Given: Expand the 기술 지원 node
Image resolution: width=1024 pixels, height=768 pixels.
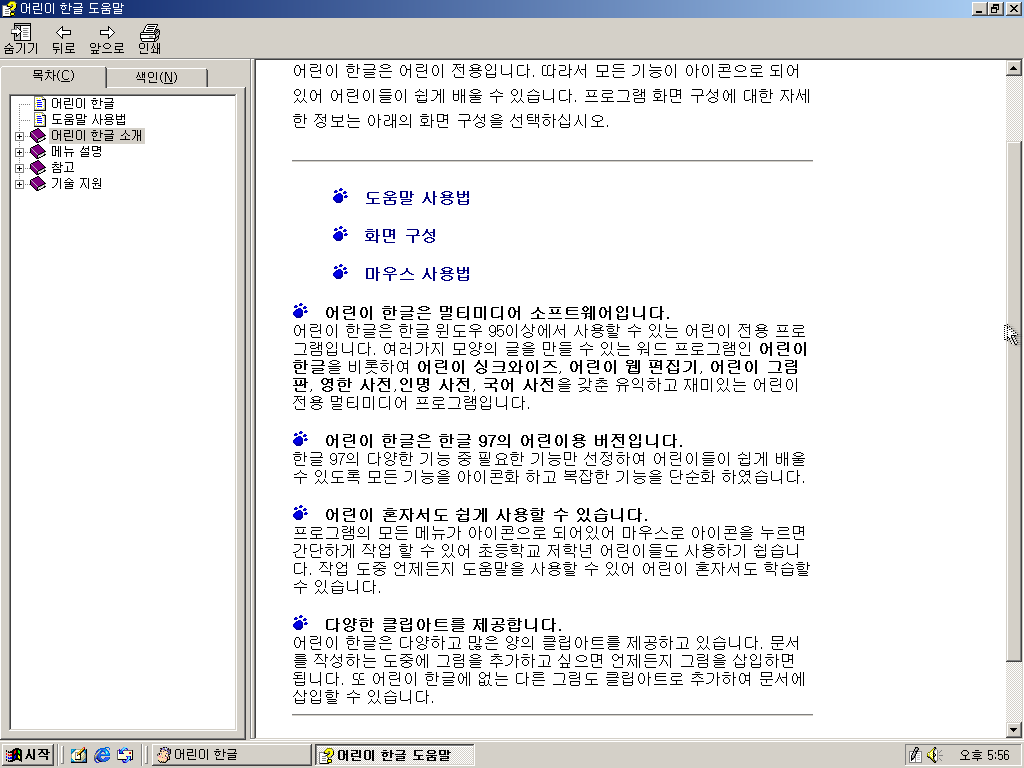Looking at the screenshot, I should point(20,184).
